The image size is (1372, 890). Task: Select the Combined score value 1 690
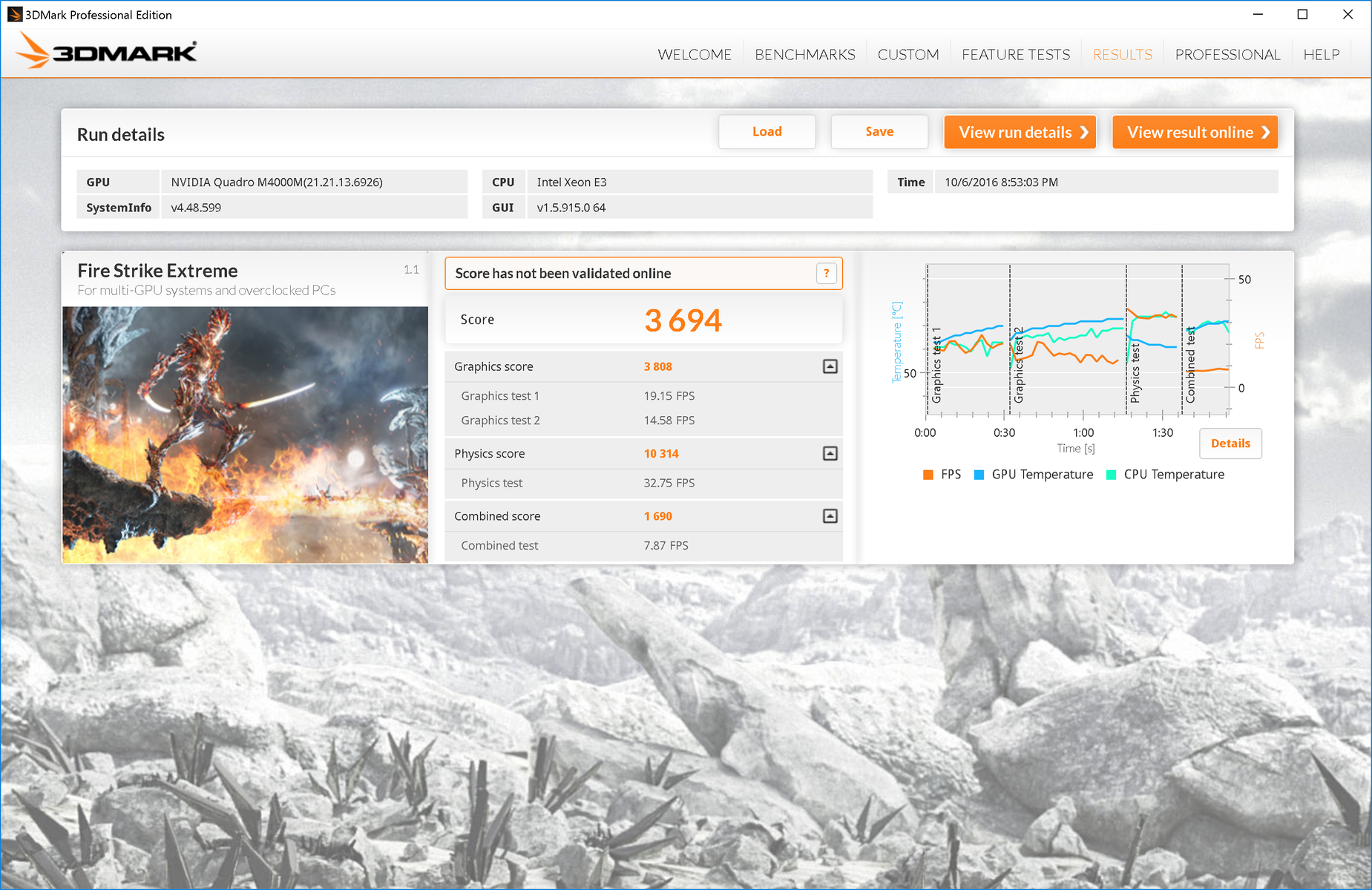(658, 516)
